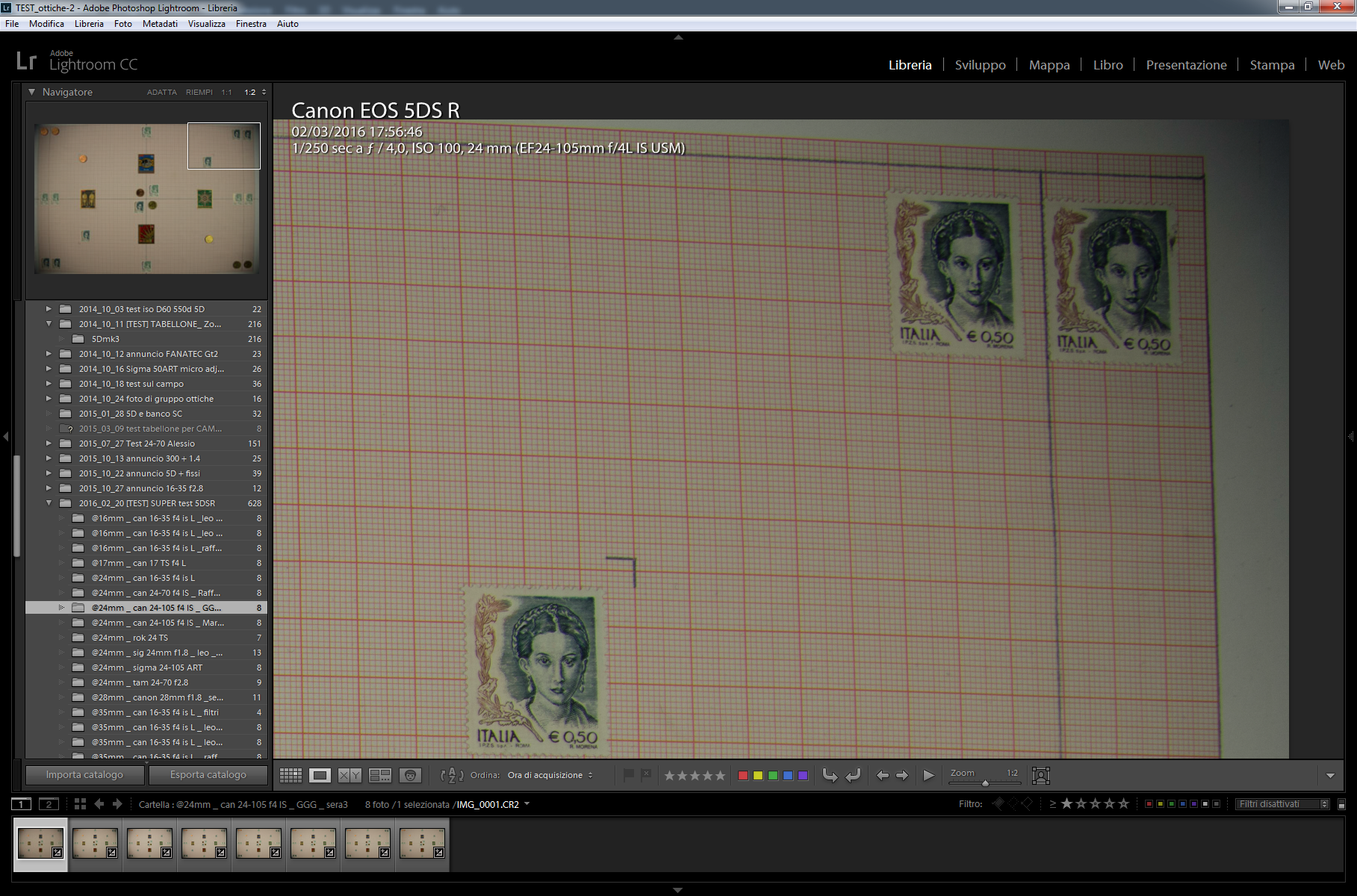The image size is (1357, 896).
Task: Toggle green color filter in filmstrip bar
Action: click(1171, 804)
